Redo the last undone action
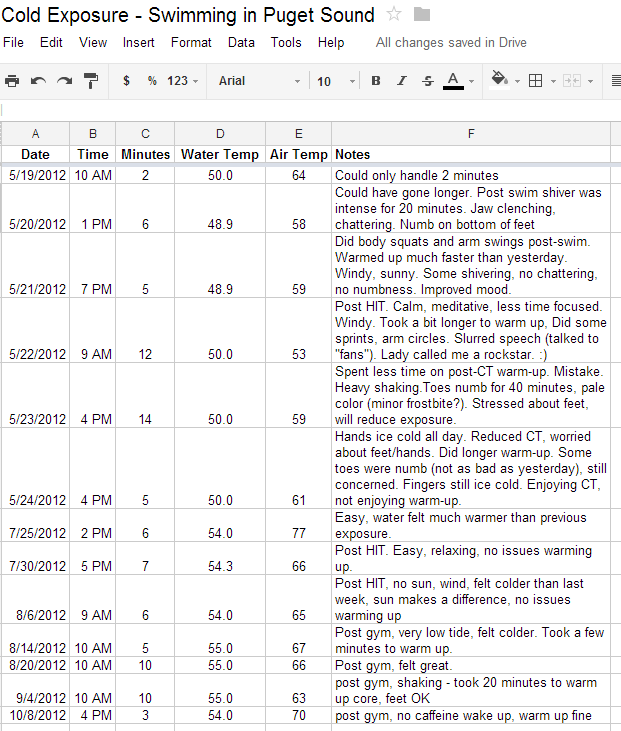The height and width of the screenshot is (731, 621). pos(64,81)
